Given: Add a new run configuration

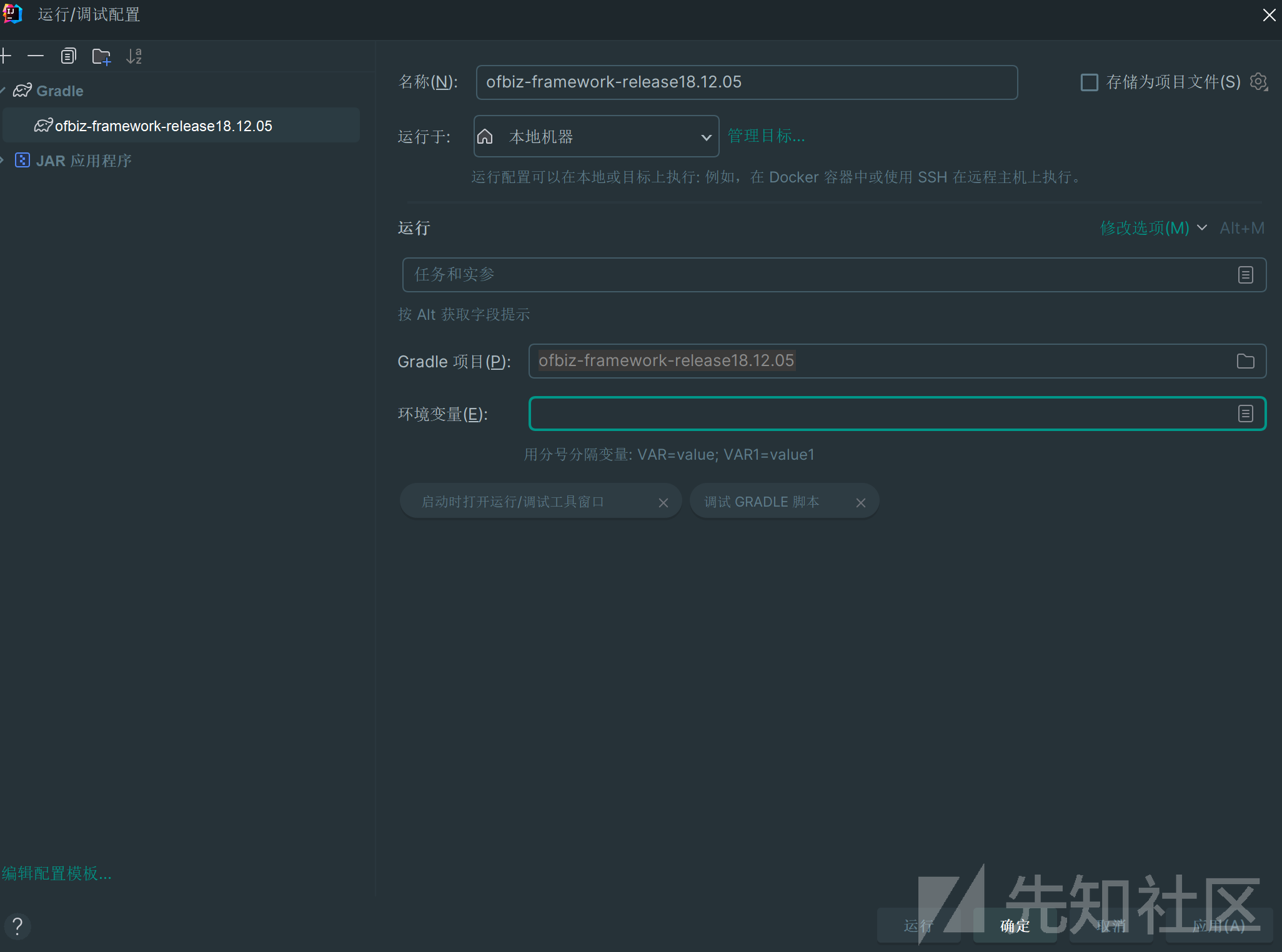Looking at the screenshot, I should point(6,56).
